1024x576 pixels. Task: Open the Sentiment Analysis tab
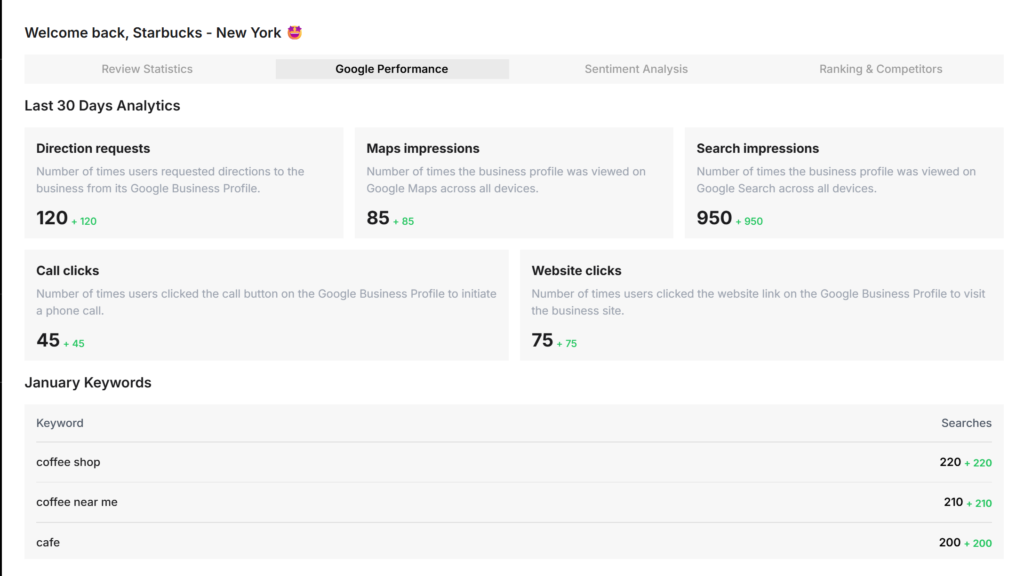click(x=636, y=69)
